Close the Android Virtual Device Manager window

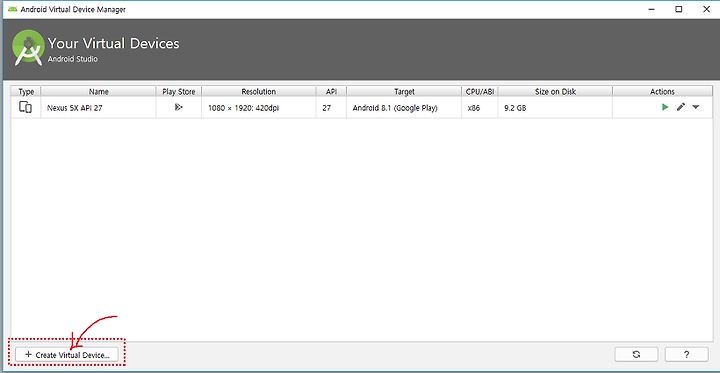[706, 9]
